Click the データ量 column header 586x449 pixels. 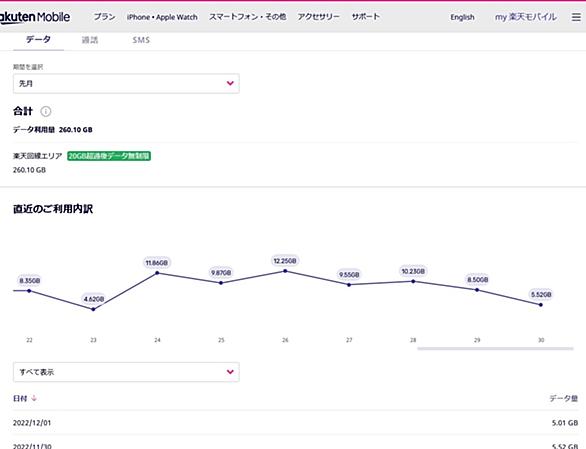point(564,399)
